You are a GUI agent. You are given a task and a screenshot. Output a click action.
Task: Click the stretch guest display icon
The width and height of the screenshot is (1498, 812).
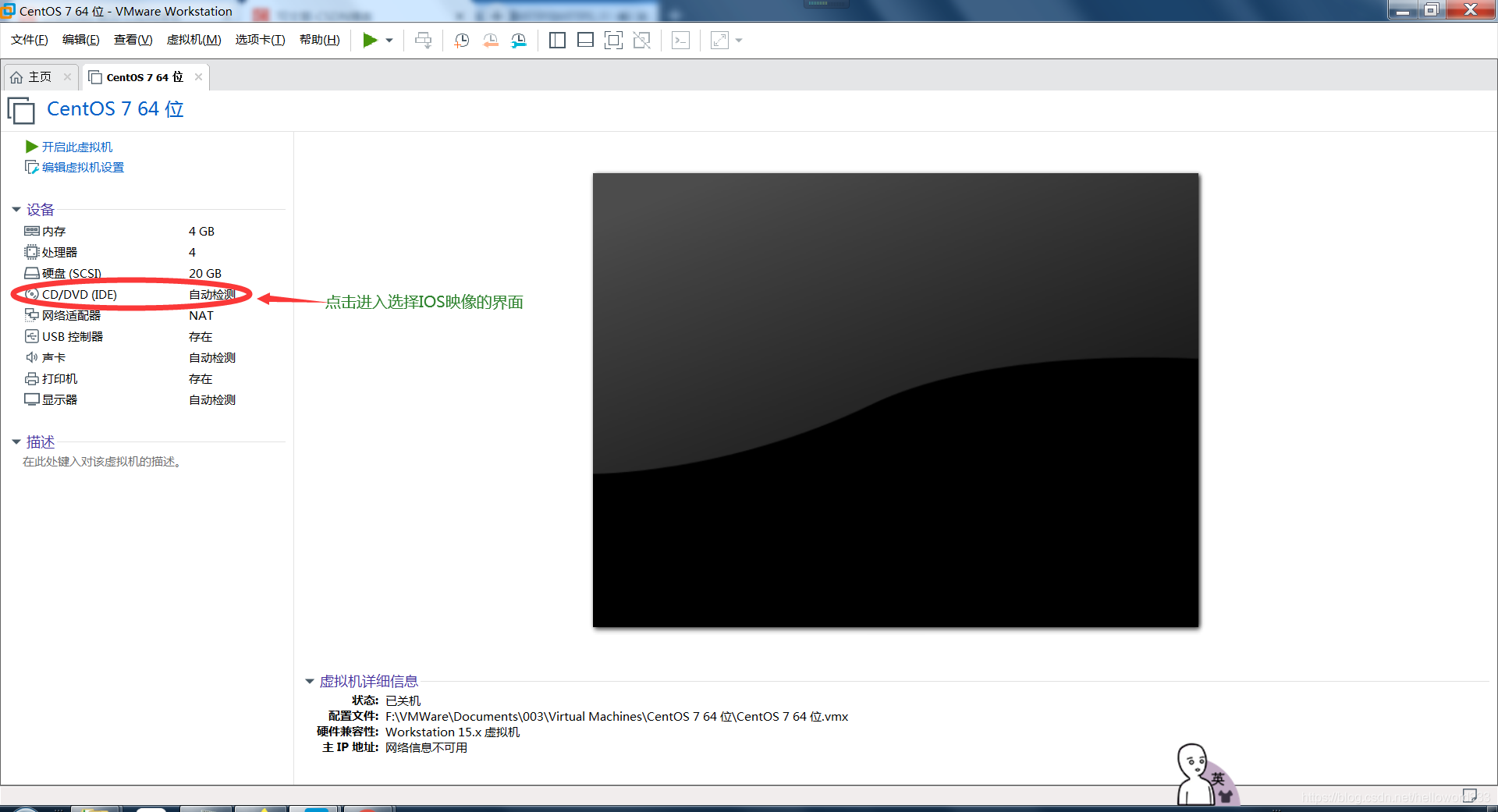coord(719,41)
